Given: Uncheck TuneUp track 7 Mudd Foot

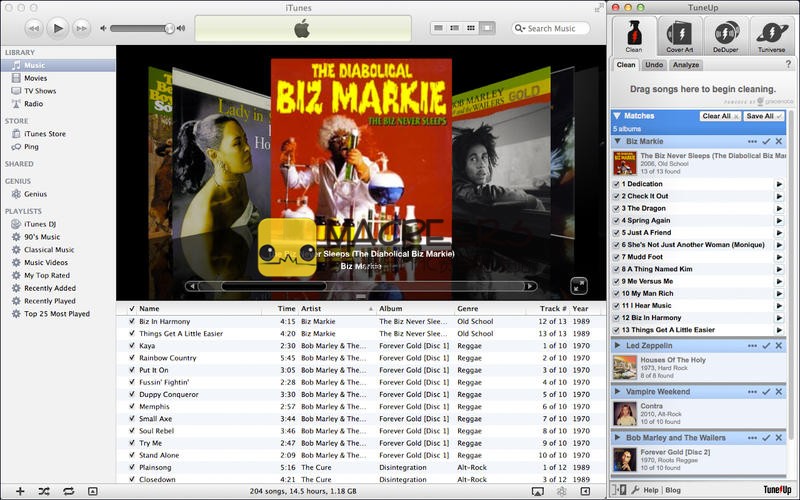Looking at the screenshot, I should pyautogui.click(x=616, y=257).
